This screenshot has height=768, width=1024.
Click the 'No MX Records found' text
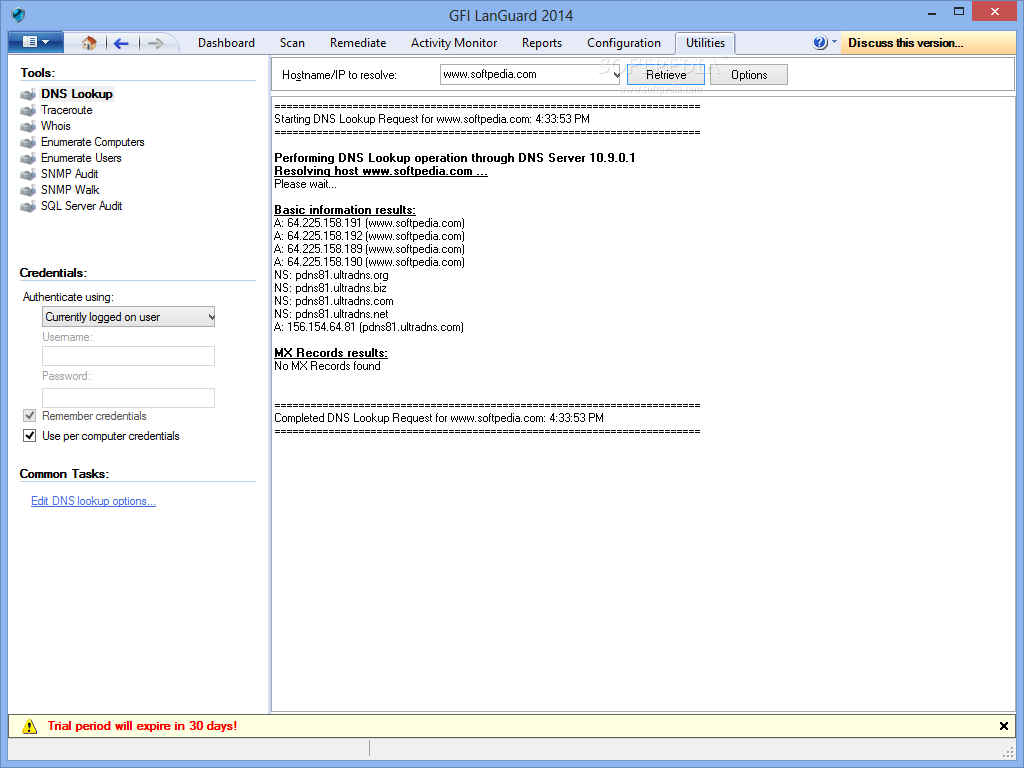click(327, 366)
